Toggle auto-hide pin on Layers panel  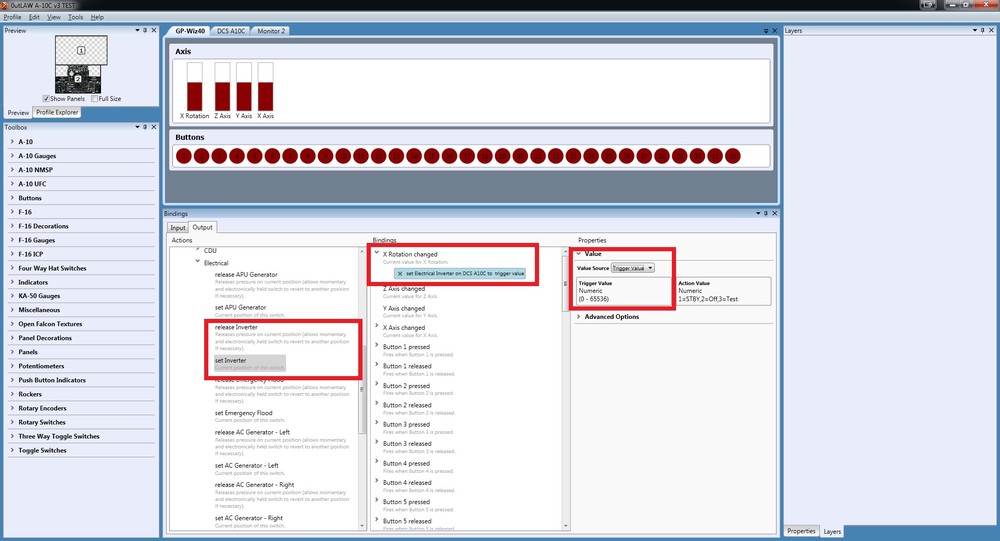983,30
